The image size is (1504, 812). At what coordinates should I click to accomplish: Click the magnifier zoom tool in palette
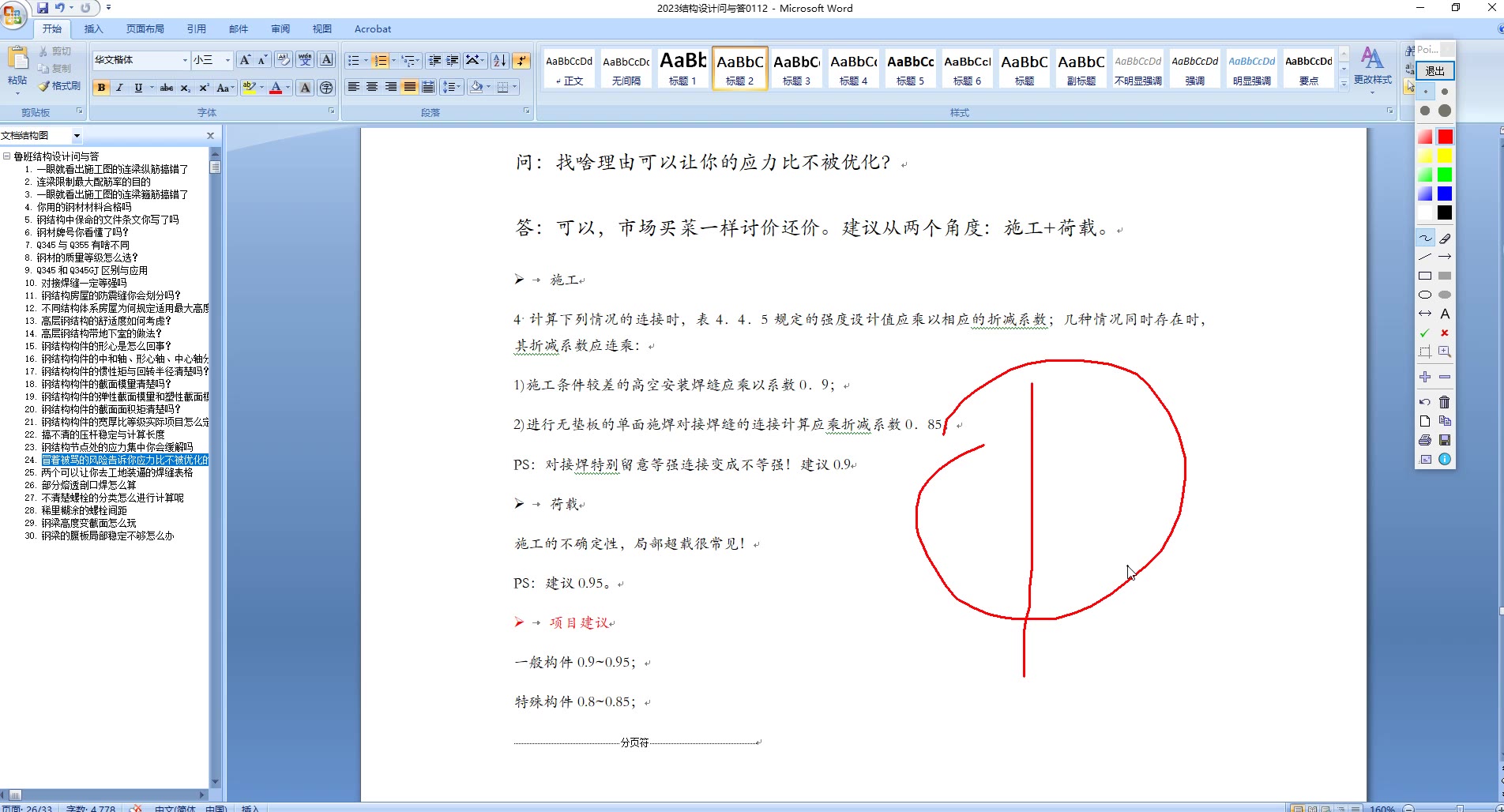[x=1445, y=351]
